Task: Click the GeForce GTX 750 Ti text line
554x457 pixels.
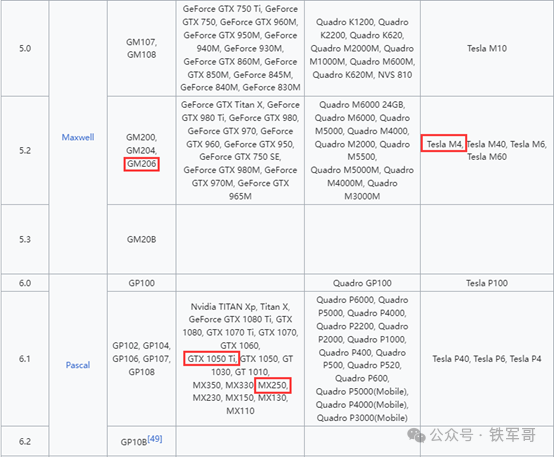Action: coord(240,9)
